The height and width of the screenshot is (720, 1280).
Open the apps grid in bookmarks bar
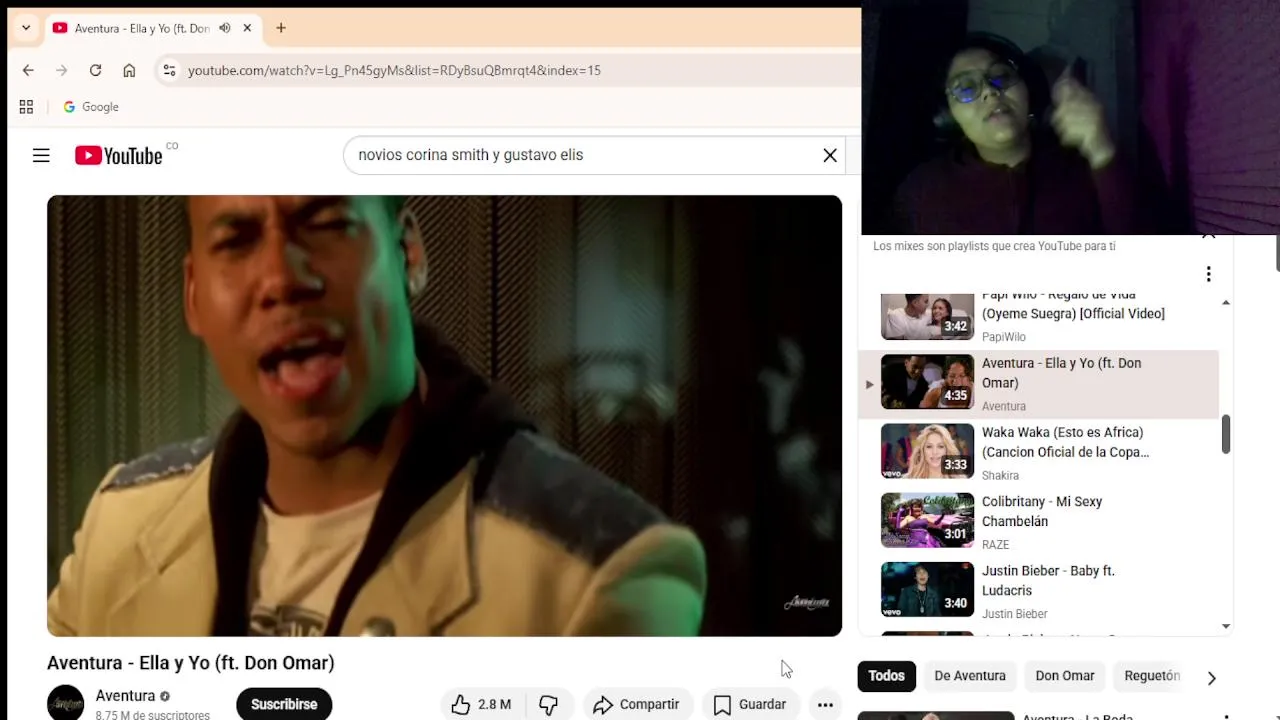click(26, 107)
